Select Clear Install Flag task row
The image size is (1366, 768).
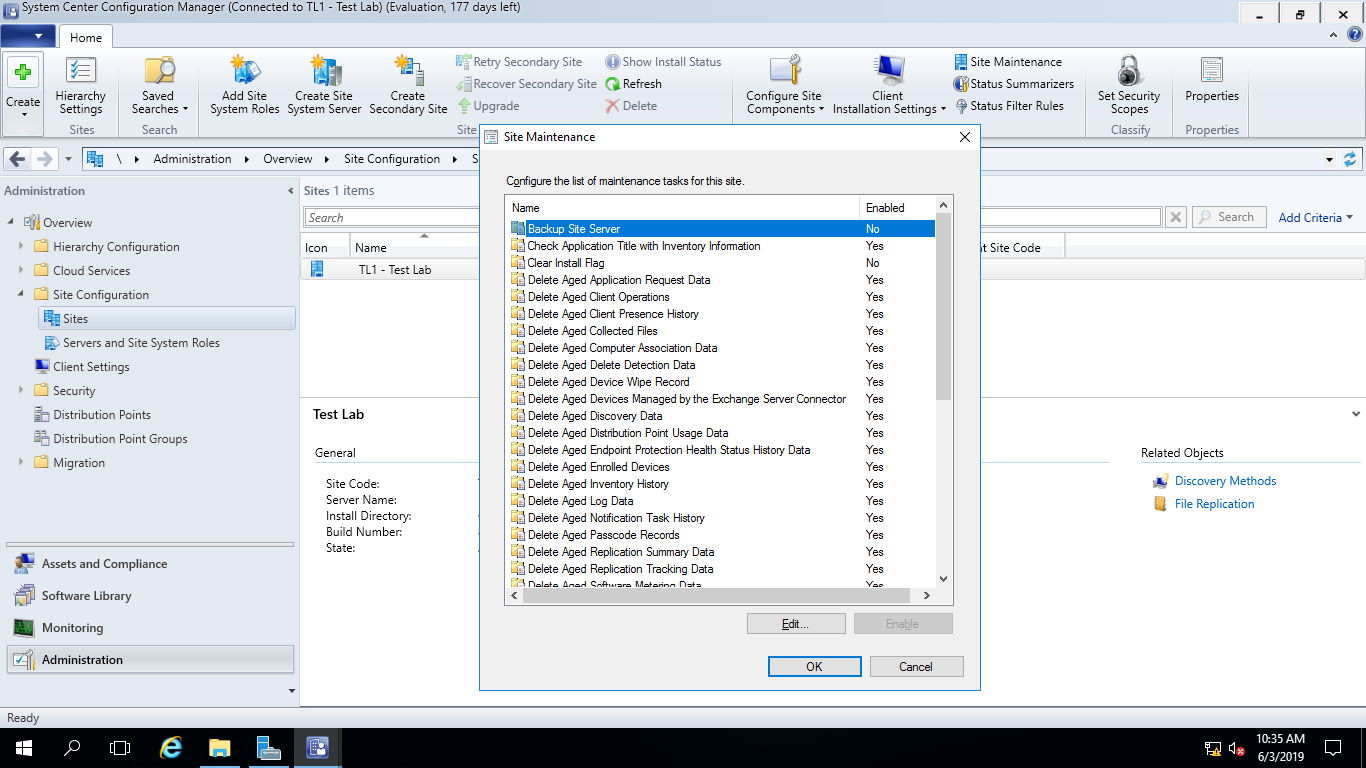(x=721, y=263)
